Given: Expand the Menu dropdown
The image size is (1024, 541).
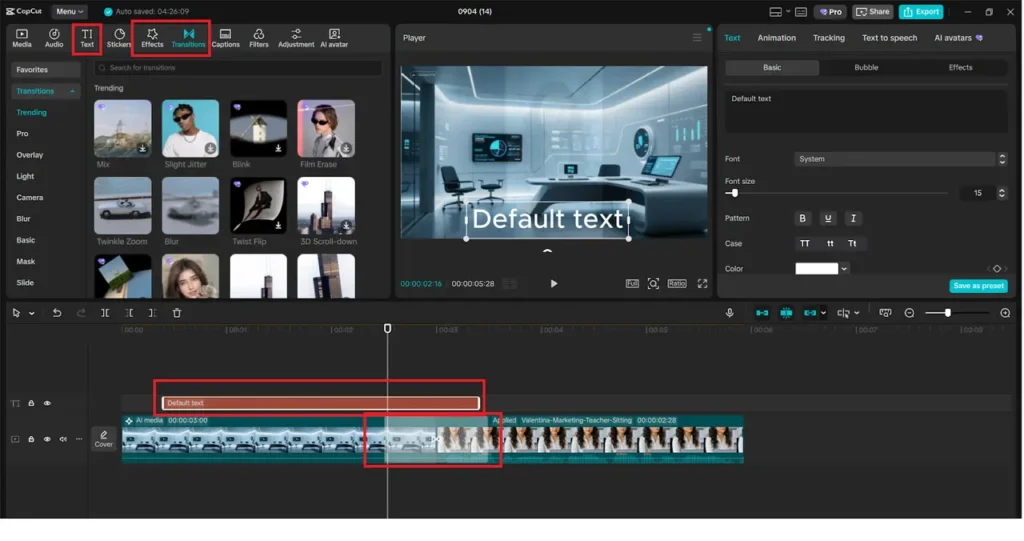Looking at the screenshot, I should click(x=69, y=12).
